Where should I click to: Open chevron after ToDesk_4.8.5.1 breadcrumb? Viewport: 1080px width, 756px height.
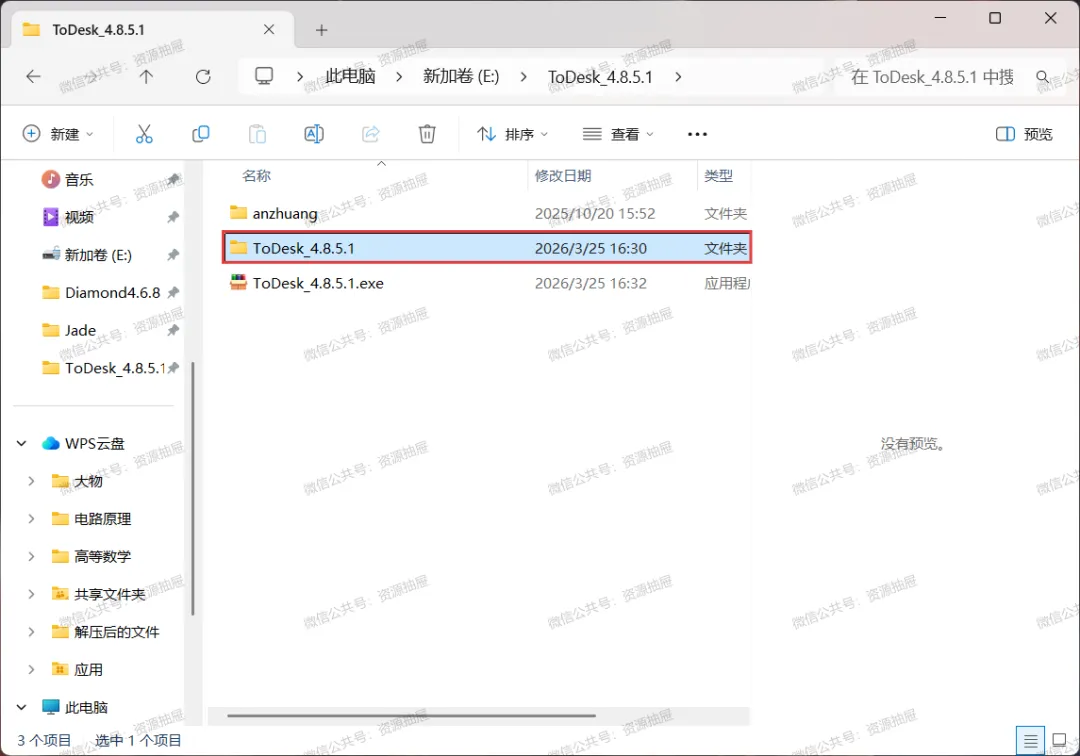coord(678,76)
